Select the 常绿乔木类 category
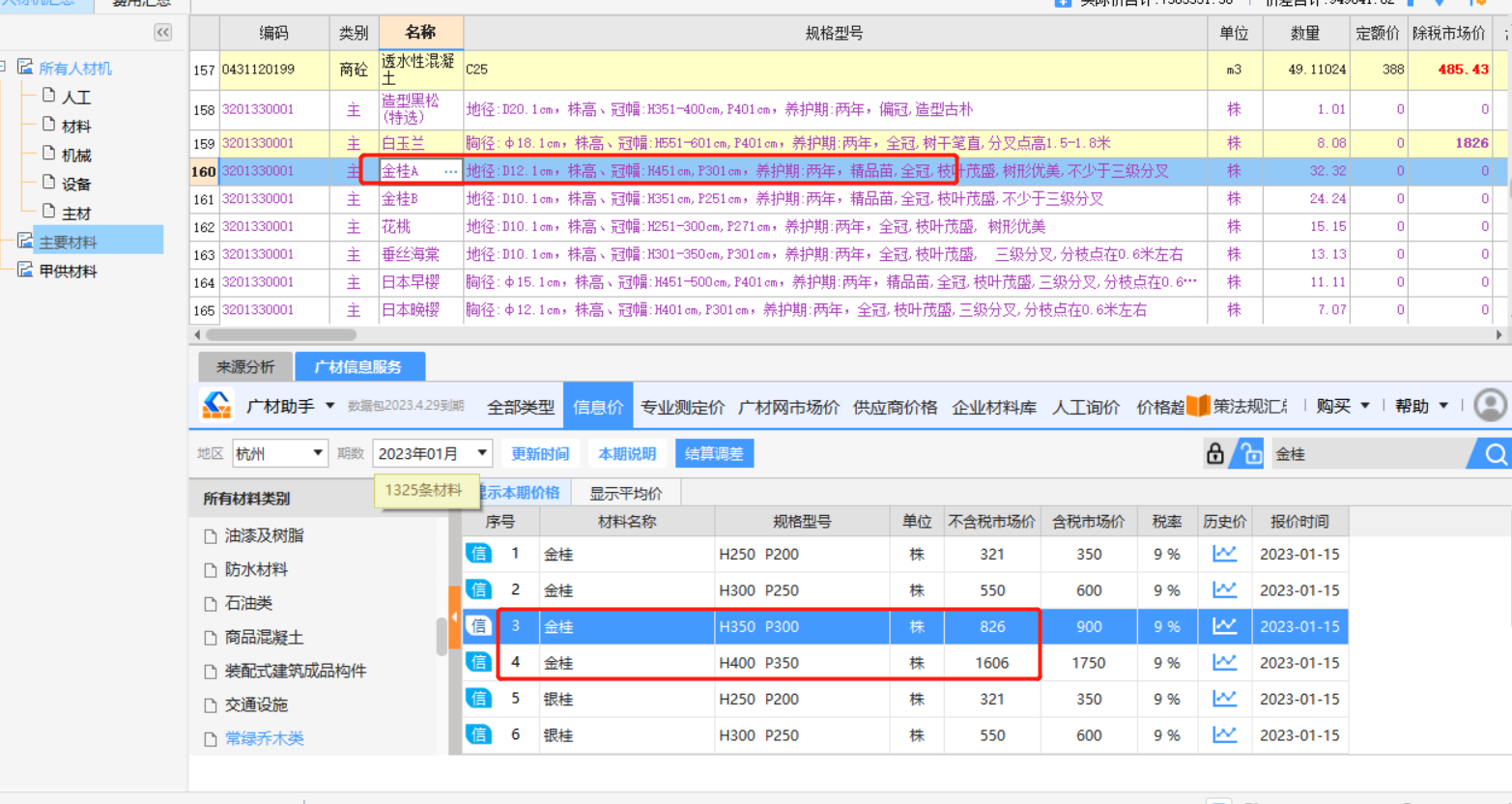 click(x=264, y=738)
